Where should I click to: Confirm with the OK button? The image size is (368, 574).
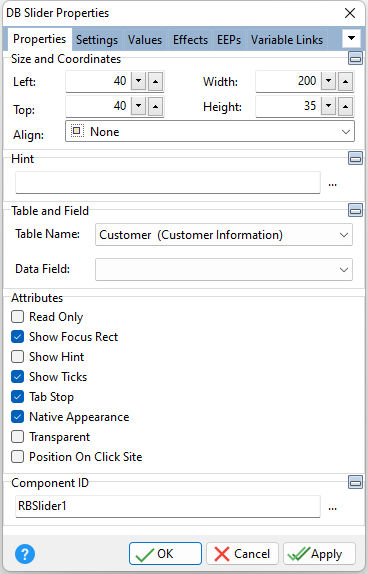(x=165, y=554)
